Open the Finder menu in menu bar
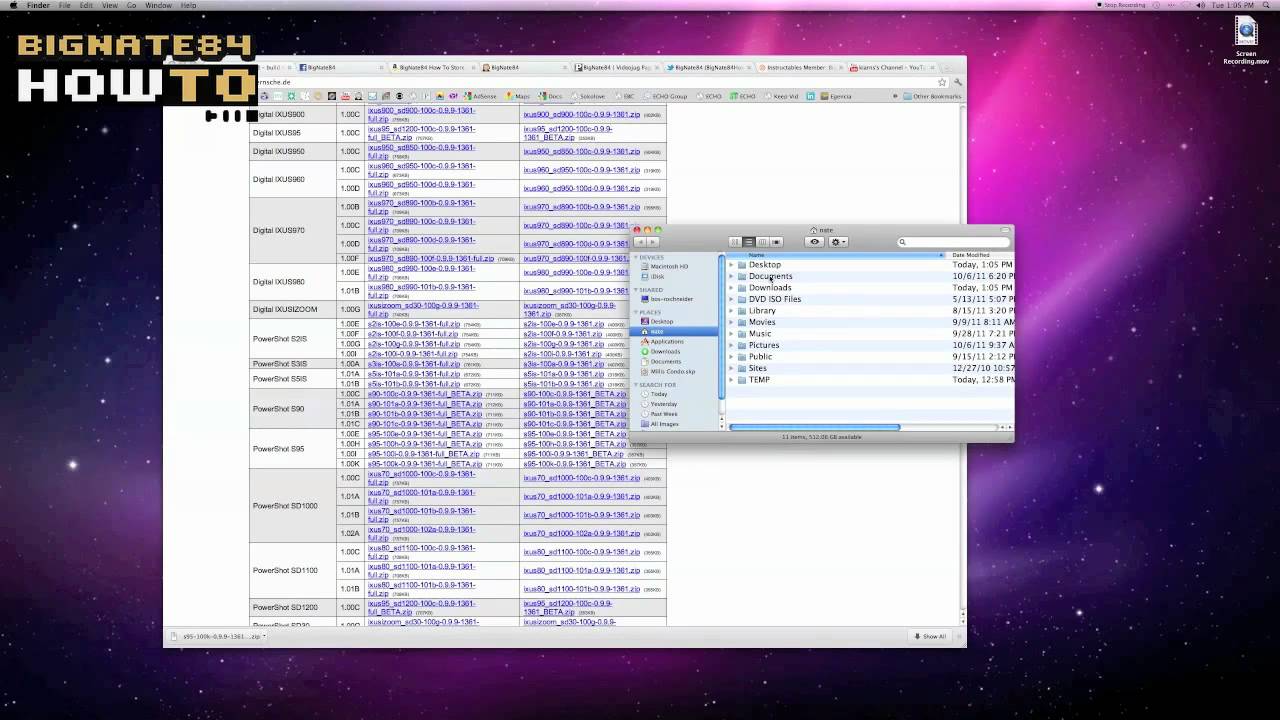This screenshot has height=720, width=1280. click(x=38, y=5)
